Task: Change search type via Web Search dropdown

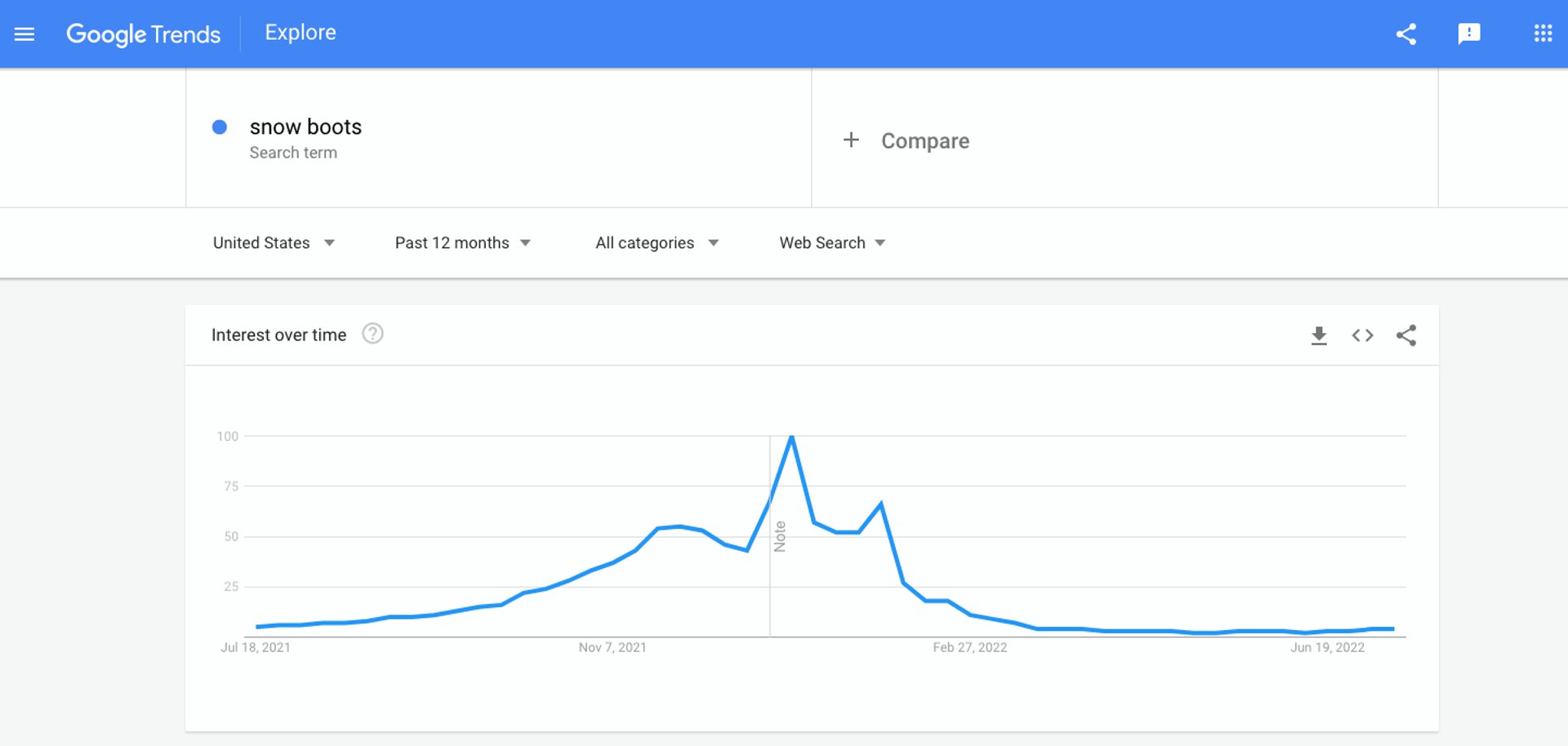Action: coord(831,242)
